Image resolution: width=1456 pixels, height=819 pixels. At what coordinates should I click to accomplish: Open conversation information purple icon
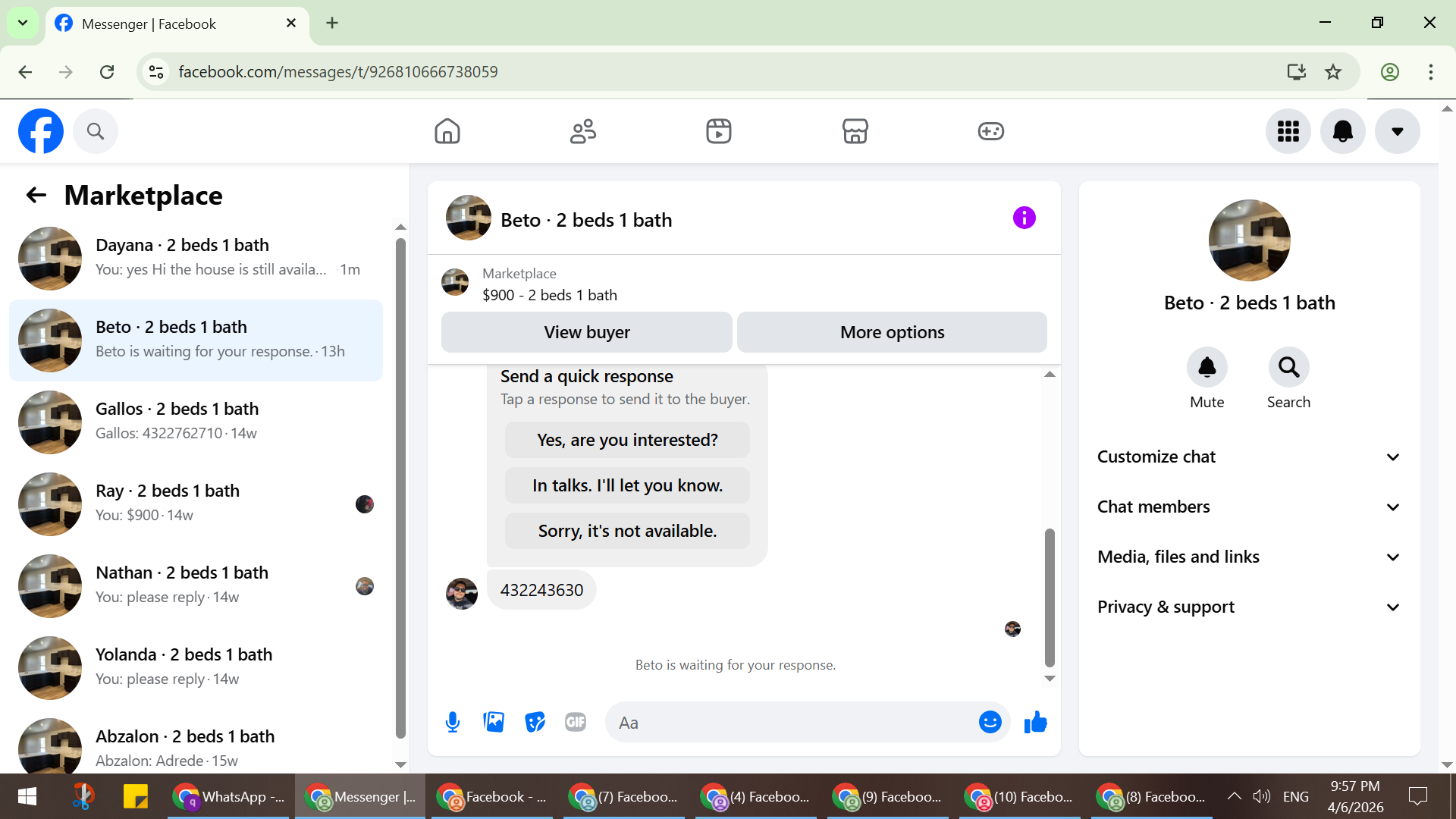coord(1025,218)
